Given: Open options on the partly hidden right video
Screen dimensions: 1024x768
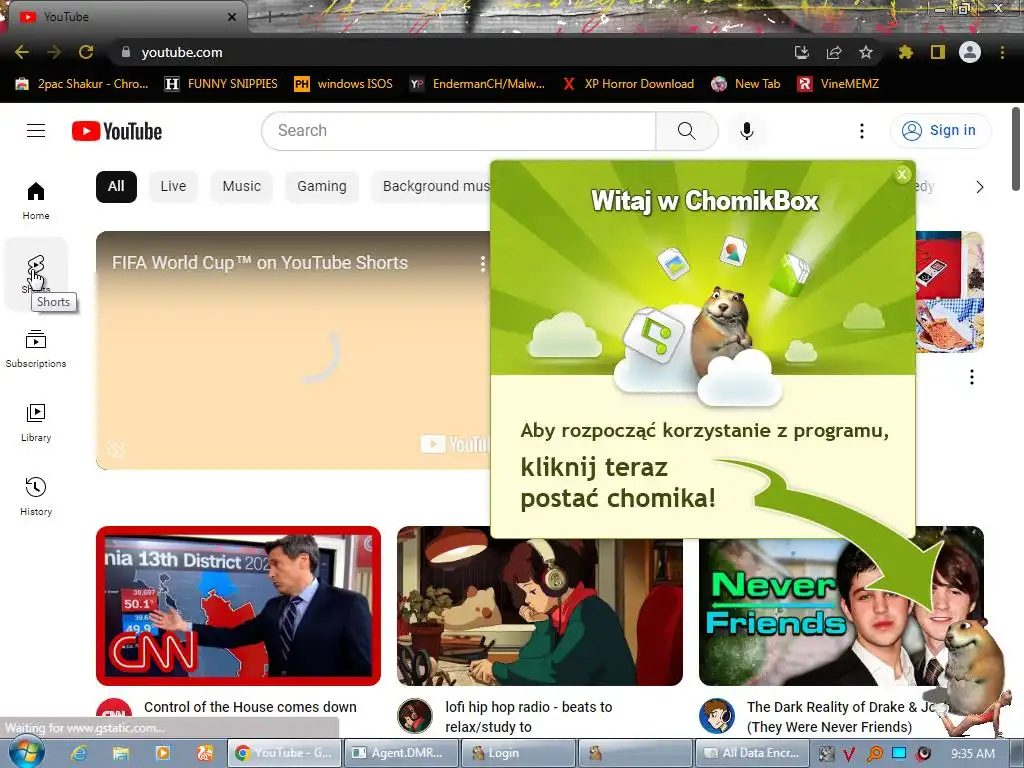Looking at the screenshot, I should [x=972, y=377].
